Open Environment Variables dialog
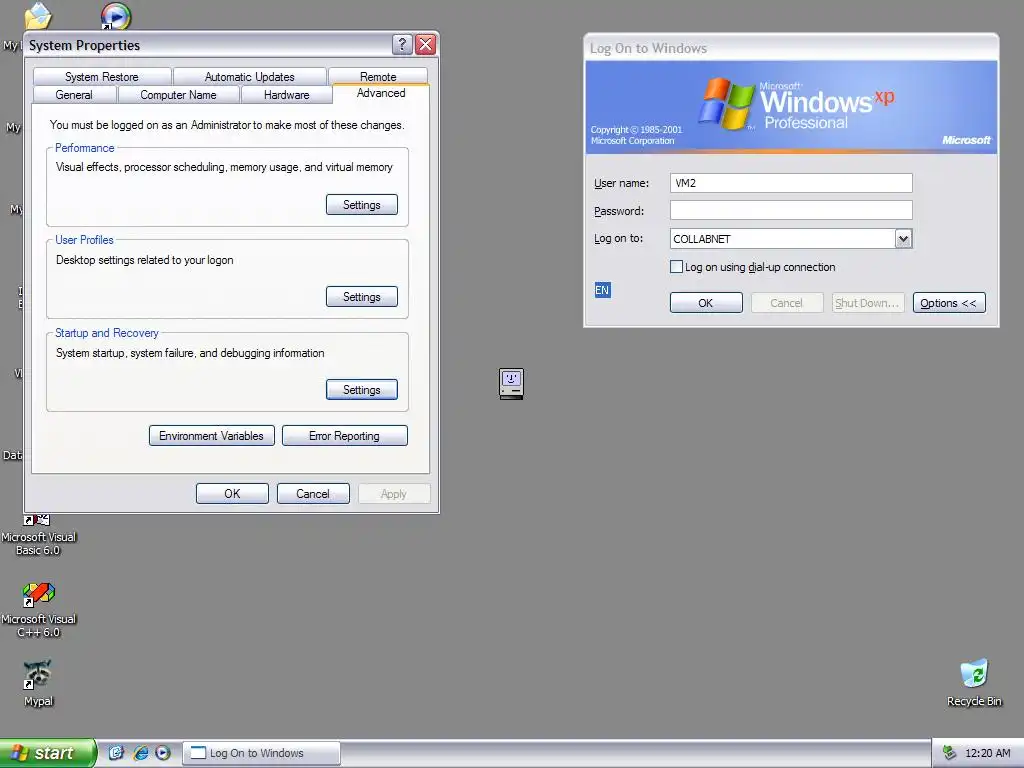This screenshot has width=1024, height=768. 212,436
